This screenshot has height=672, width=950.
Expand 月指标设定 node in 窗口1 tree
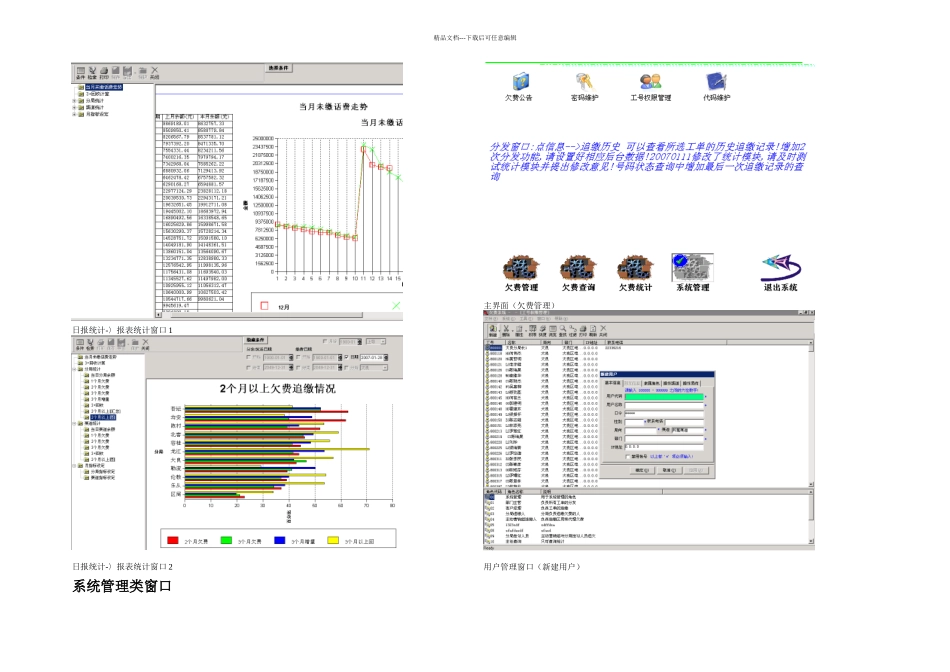point(75,114)
